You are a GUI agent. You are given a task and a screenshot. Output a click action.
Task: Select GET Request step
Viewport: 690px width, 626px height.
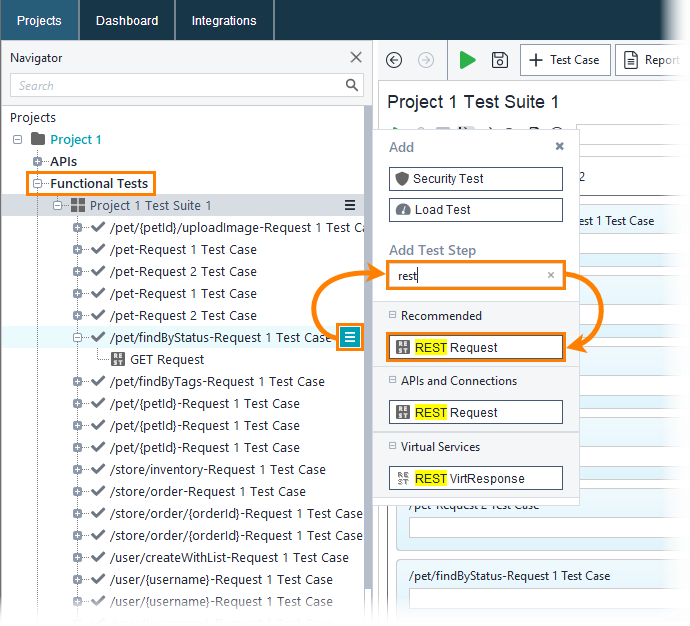pyautogui.click(x=167, y=360)
